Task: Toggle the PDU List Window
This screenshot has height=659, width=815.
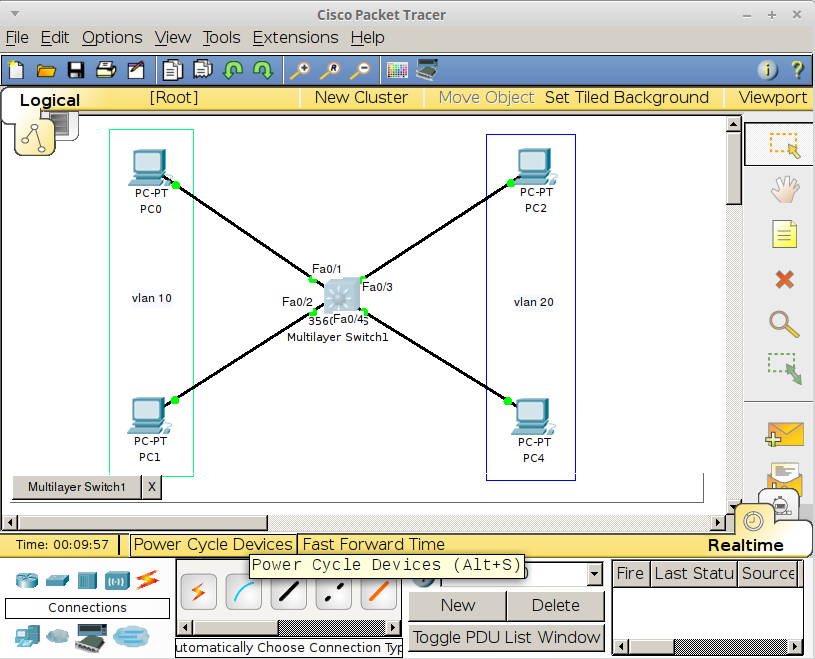Action: [x=506, y=637]
